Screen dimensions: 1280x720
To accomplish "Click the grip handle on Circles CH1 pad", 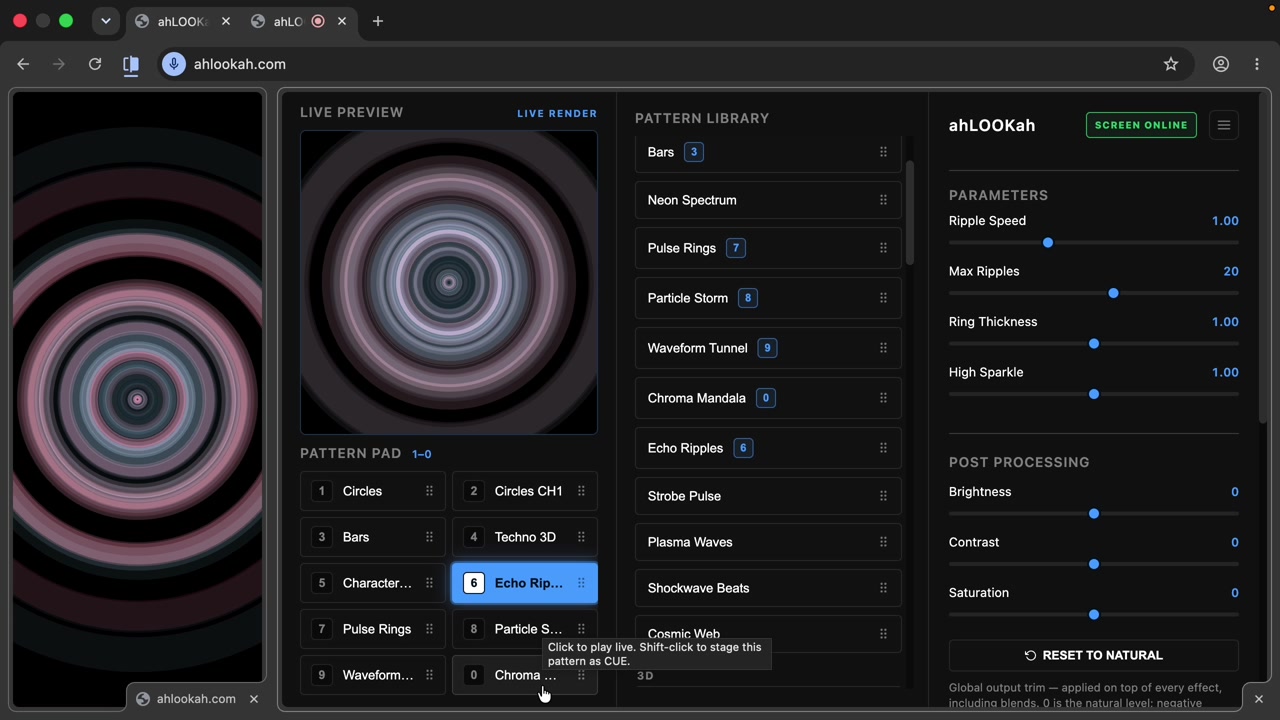I will pyautogui.click(x=581, y=491).
